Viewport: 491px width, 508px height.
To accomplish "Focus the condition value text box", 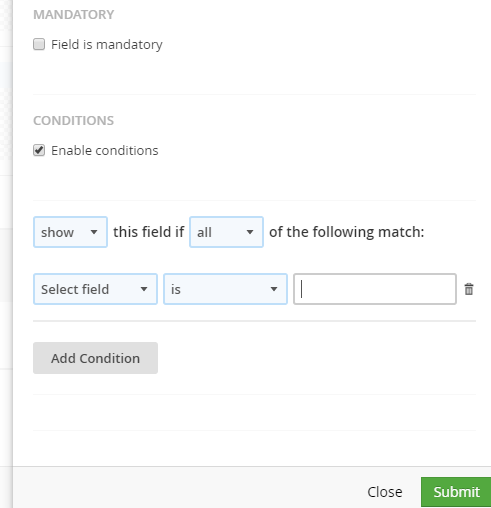I will [375, 289].
